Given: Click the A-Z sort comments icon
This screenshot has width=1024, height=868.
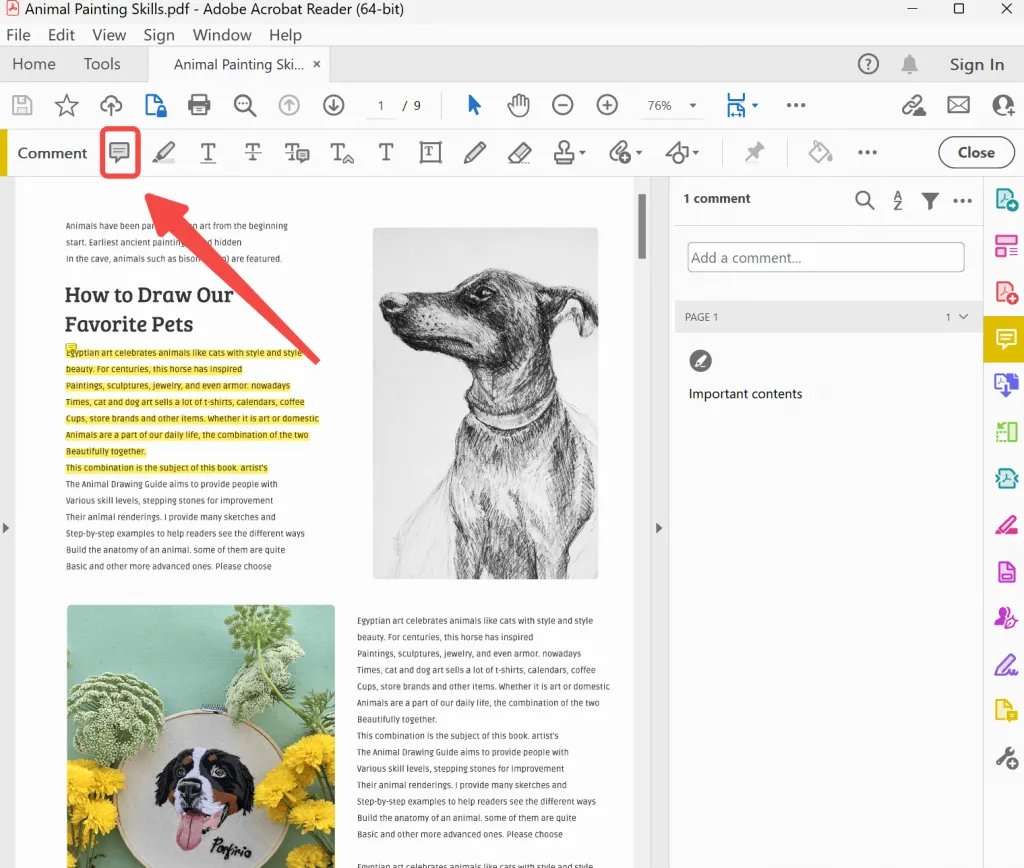Looking at the screenshot, I should tap(897, 200).
